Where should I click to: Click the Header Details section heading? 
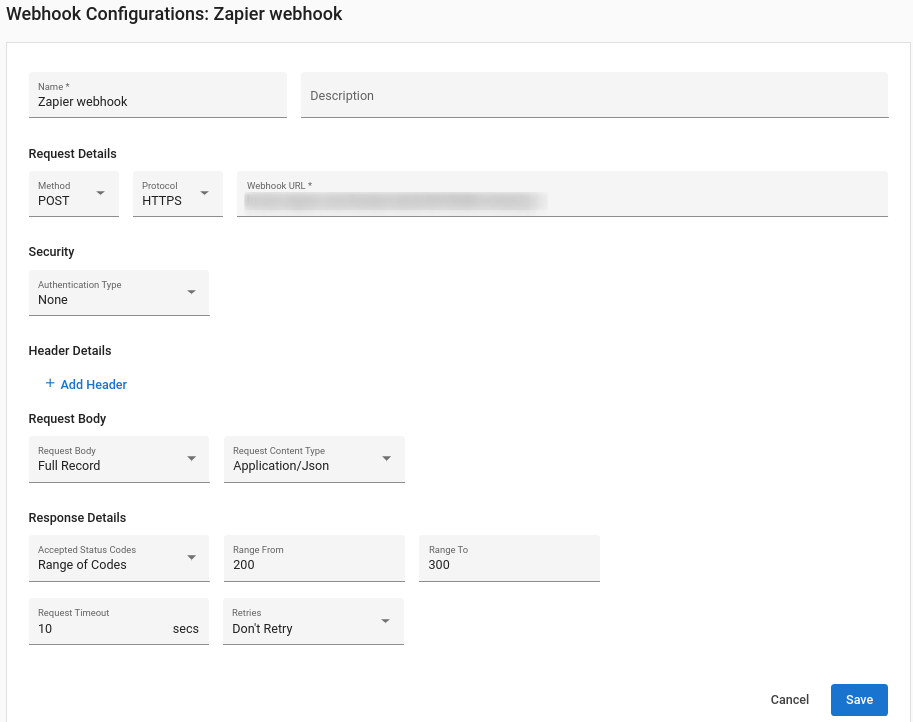click(x=70, y=351)
